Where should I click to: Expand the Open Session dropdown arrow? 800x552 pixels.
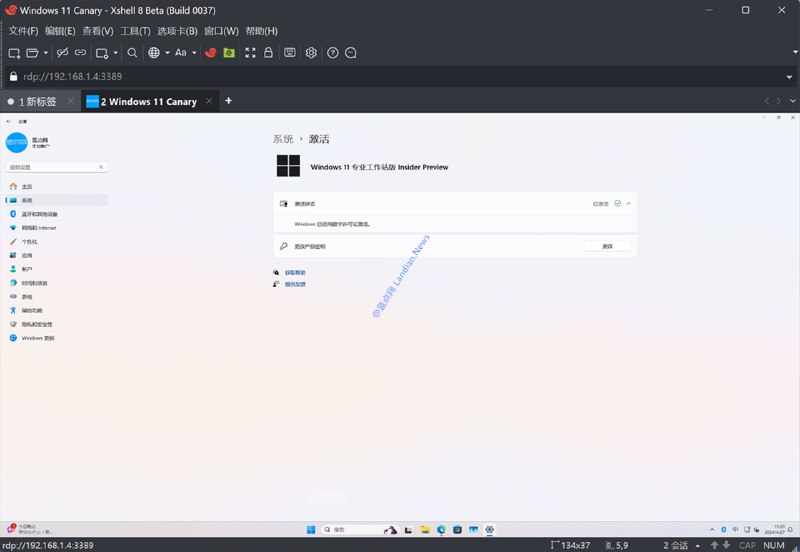coord(45,53)
